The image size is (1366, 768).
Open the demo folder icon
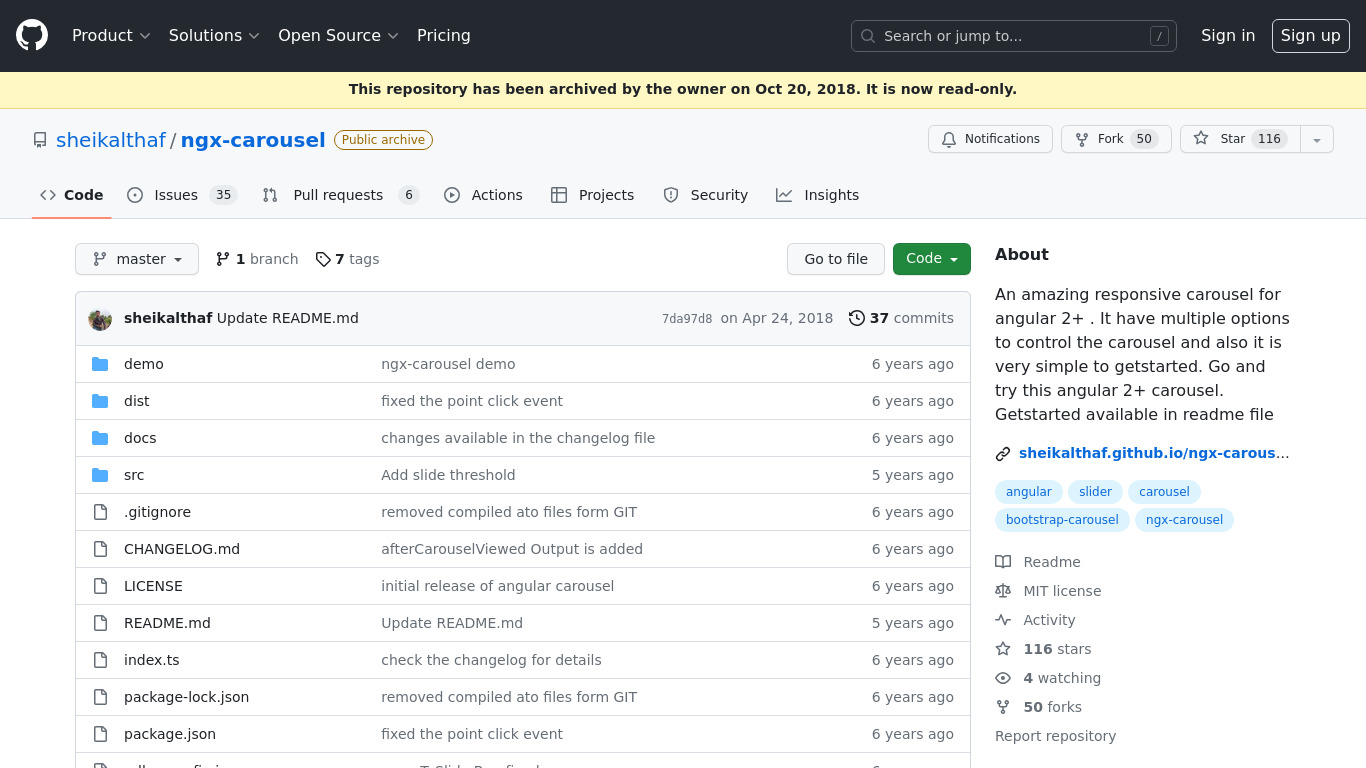tap(100, 364)
